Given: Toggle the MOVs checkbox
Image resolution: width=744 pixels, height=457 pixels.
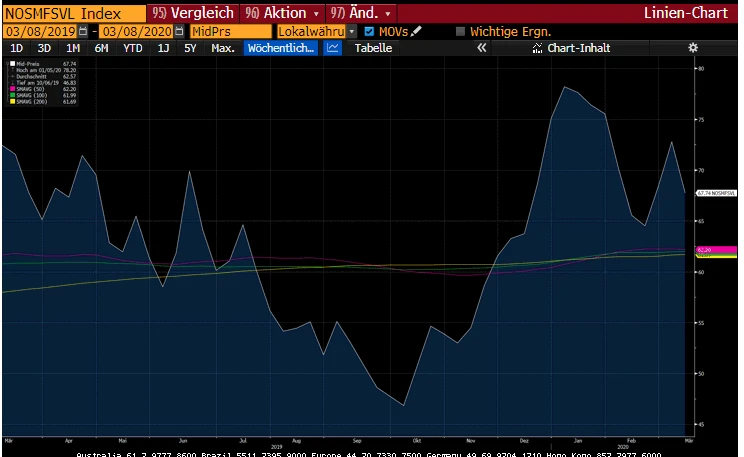Looking at the screenshot, I should (369, 31).
